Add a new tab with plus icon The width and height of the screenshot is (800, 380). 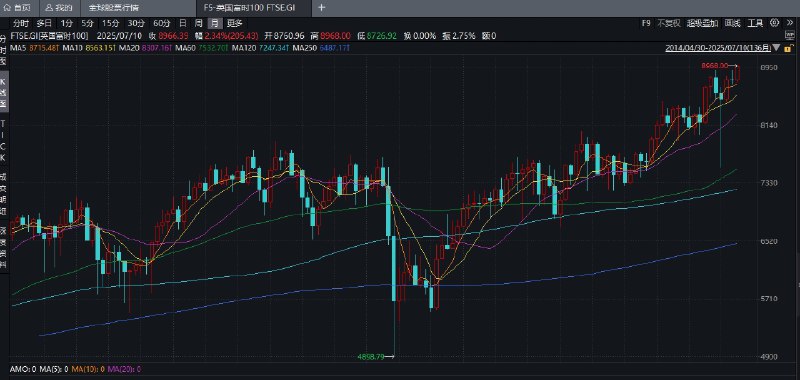tap(321, 8)
